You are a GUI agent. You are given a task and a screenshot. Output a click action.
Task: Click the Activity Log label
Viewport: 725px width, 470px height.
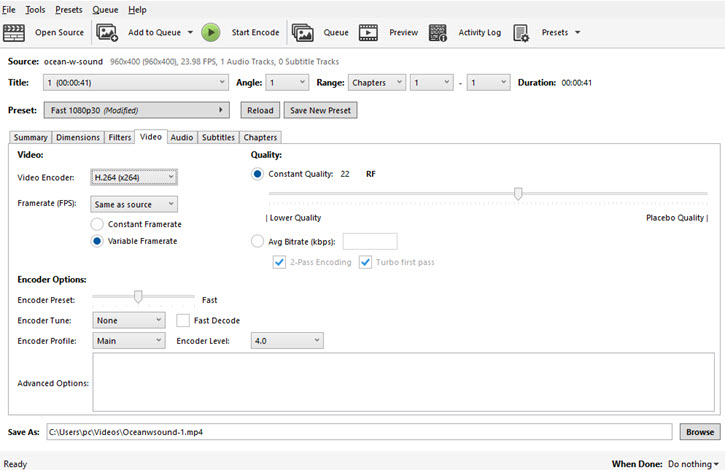479,32
